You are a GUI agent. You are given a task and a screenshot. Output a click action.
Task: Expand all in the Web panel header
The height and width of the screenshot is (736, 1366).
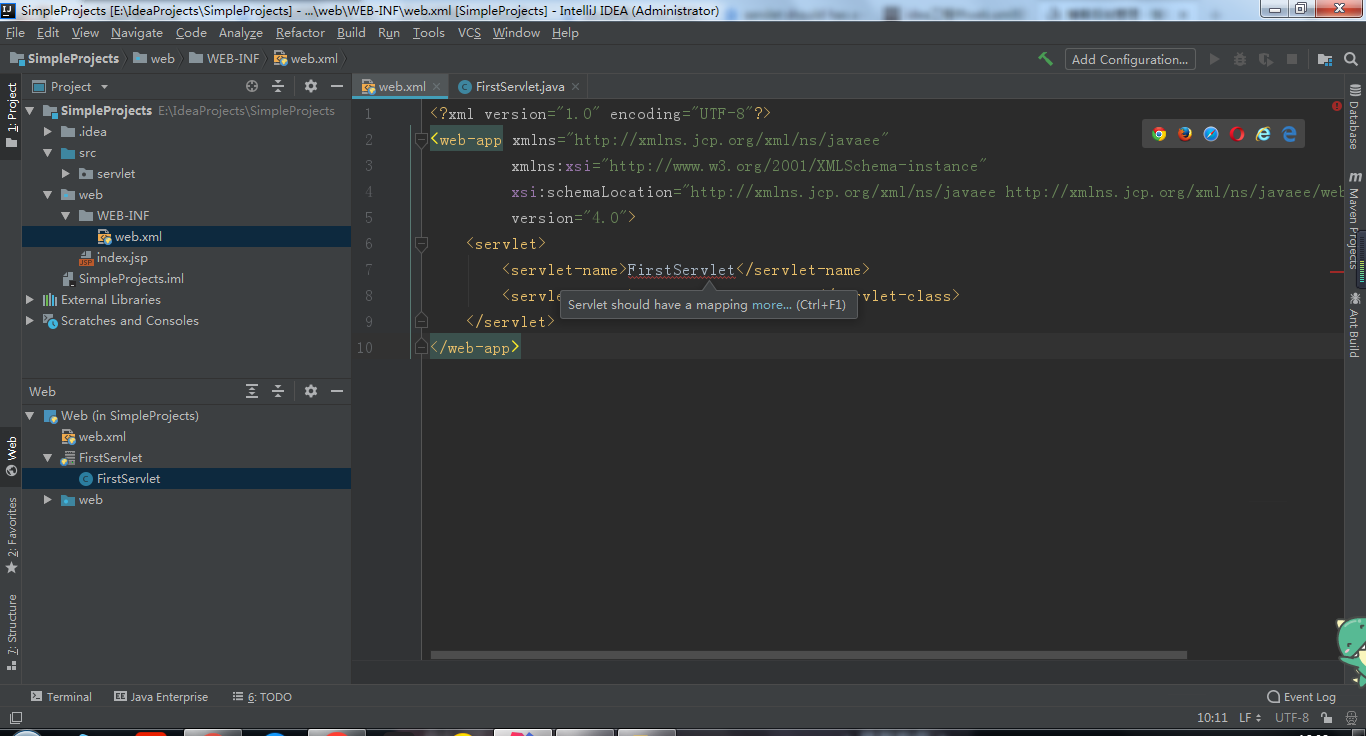252,391
